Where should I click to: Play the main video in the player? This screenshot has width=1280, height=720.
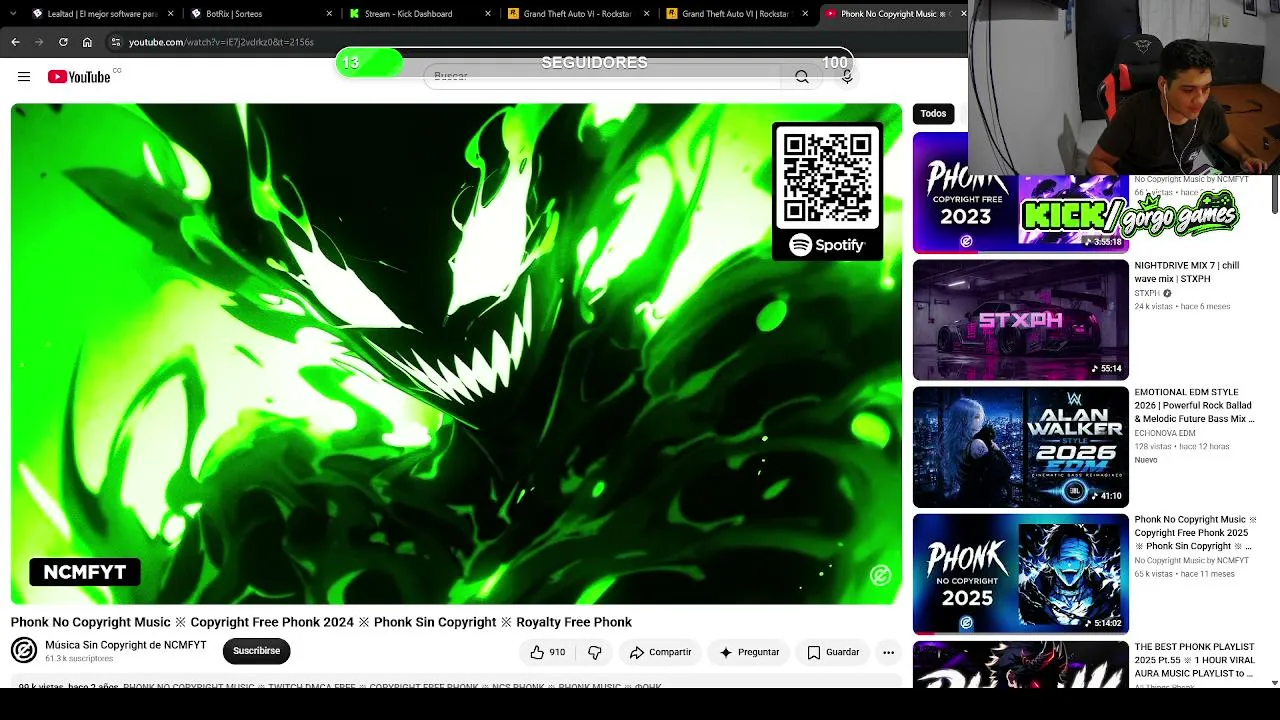point(456,354)
